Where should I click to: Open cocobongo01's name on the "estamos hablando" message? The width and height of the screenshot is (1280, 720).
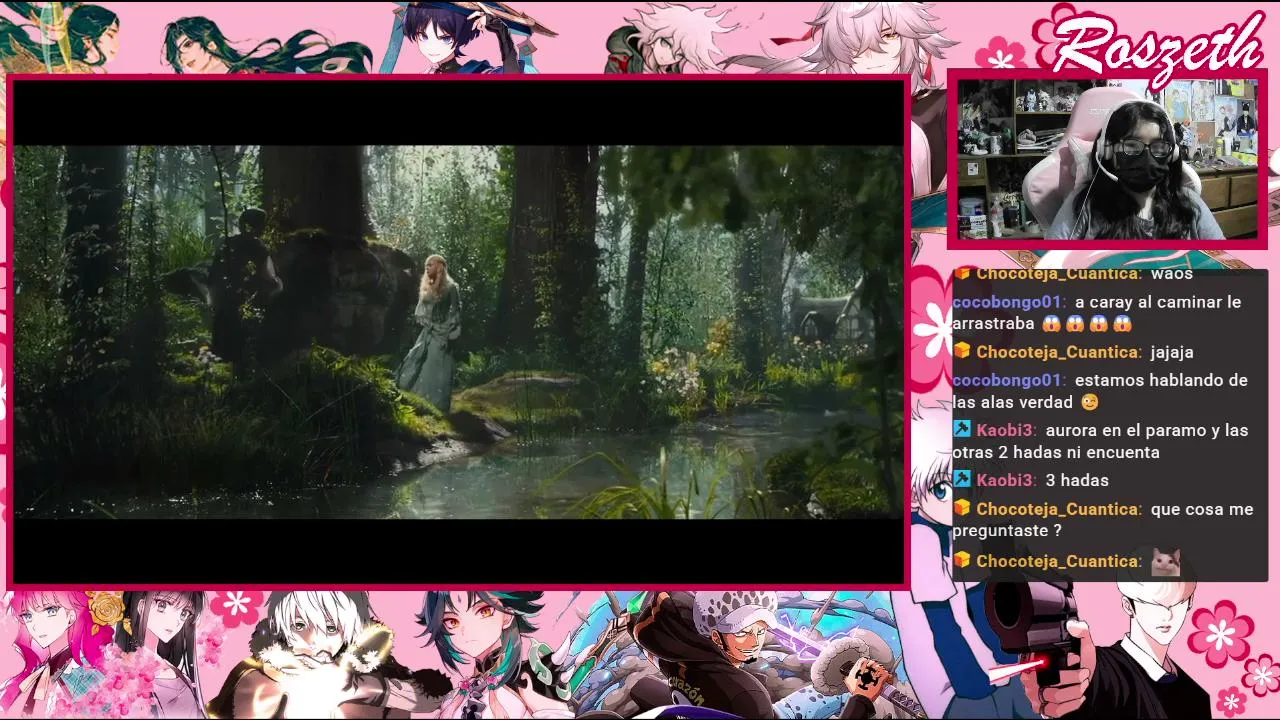1007,380
